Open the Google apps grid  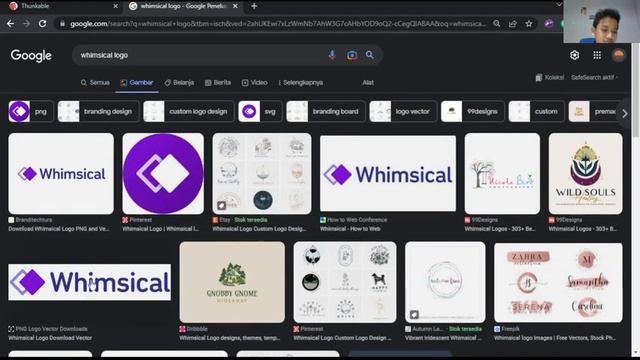pyautogui.click(x=597, y=55)
